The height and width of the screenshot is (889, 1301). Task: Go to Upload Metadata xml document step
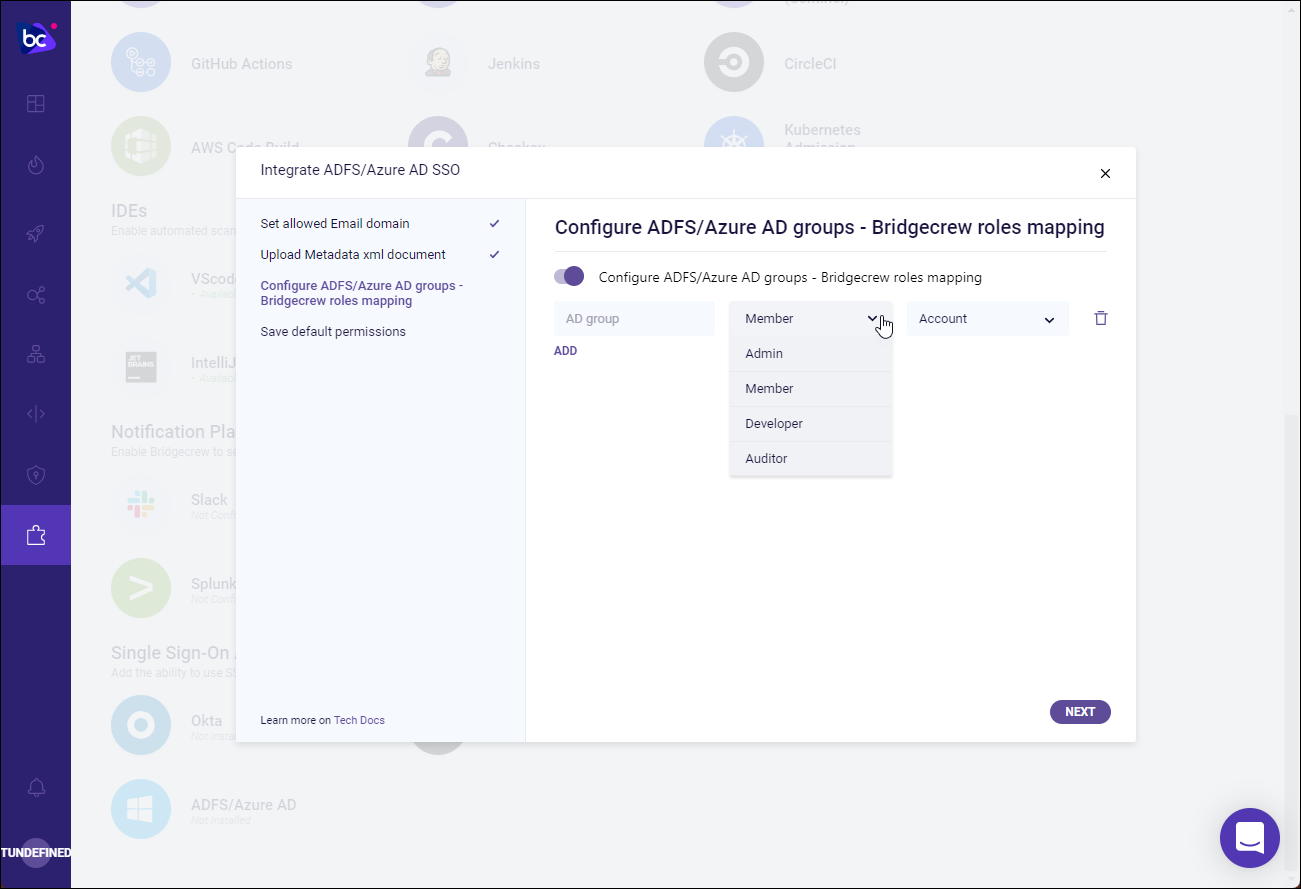tap(353, 255)
